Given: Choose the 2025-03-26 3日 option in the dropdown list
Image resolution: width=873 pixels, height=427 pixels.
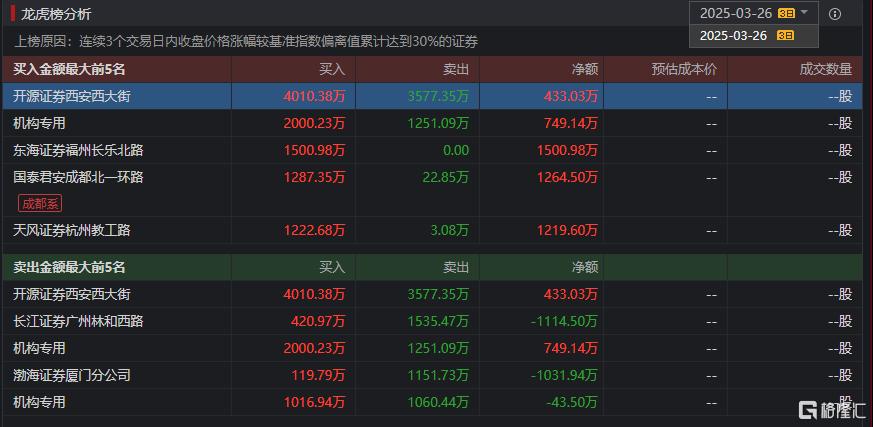Looking at the screenshot, I should (753, 36).
